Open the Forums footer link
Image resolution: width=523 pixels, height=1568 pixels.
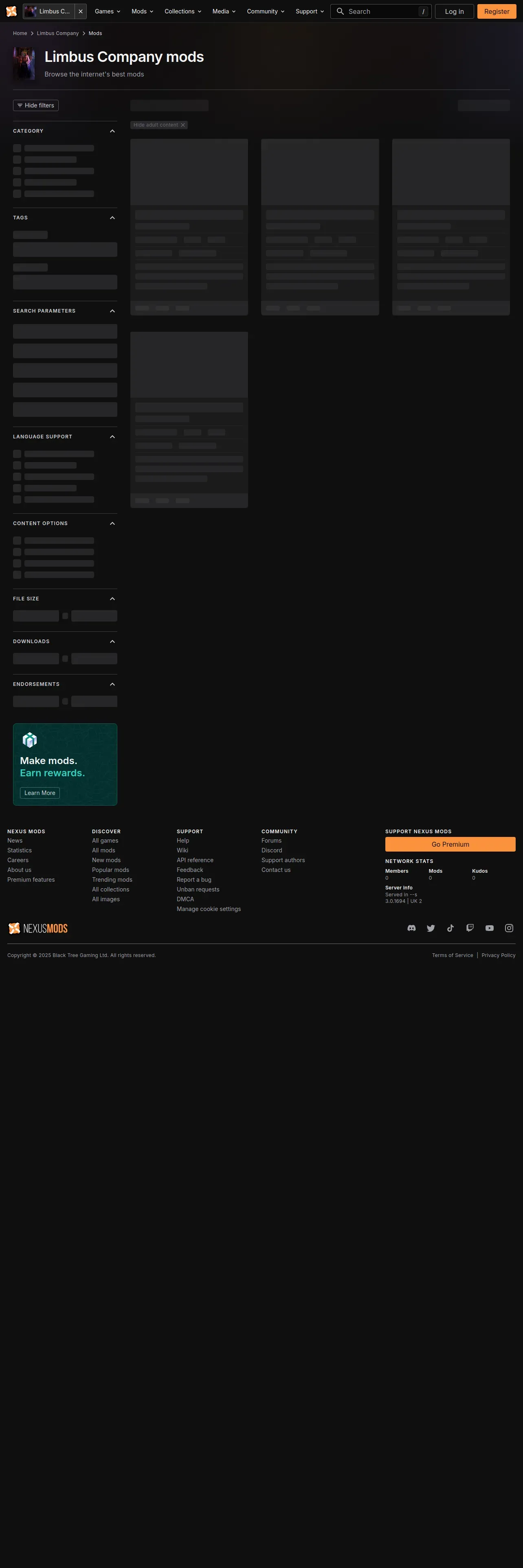272,841
